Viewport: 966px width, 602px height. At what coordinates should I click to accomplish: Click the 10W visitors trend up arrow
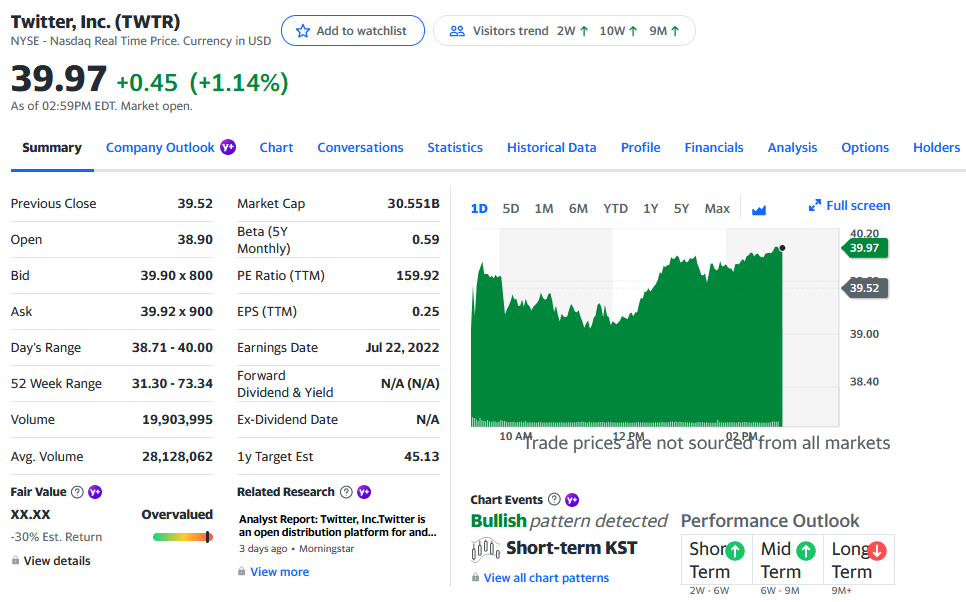pyautogui.click(x=633, y=31)
